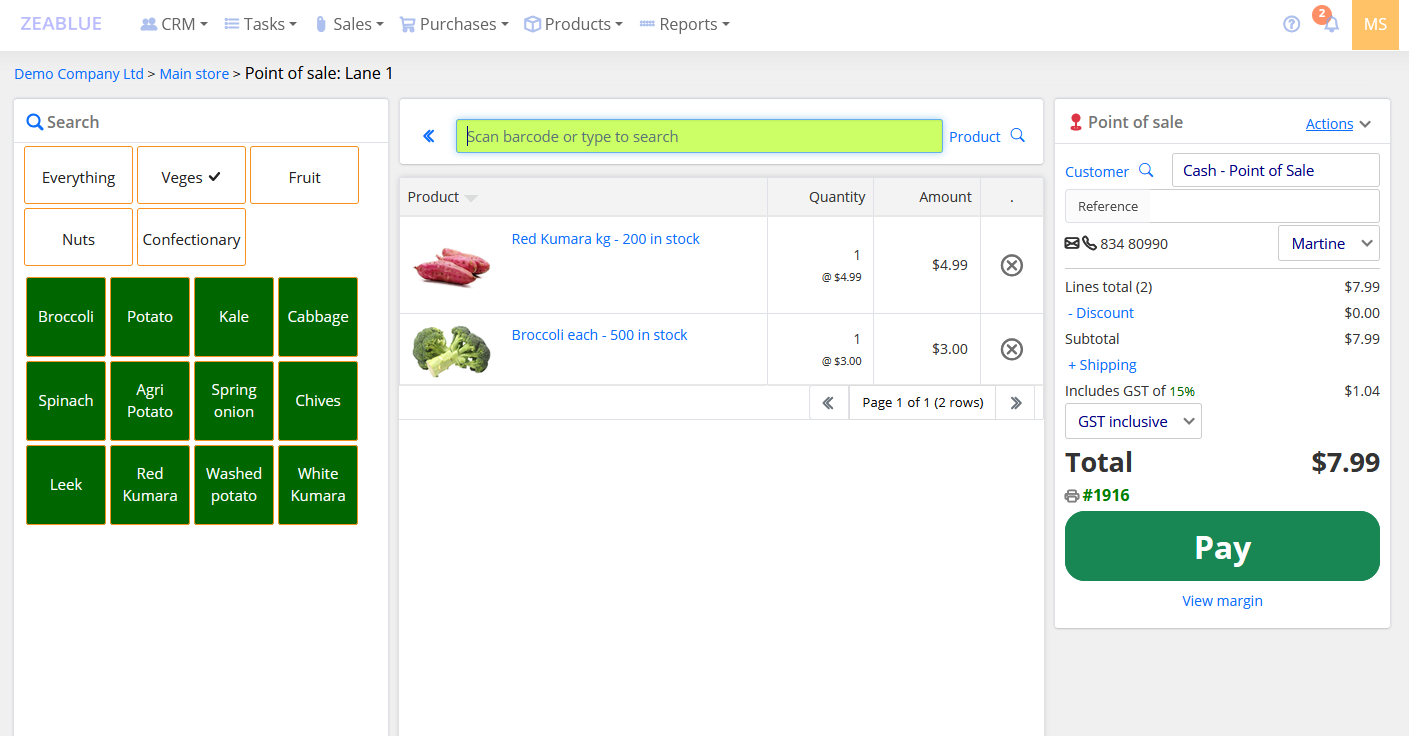Open the Martine salesperson dropdown
This screenshot has height=736, width=1409.
[1328, 243]
